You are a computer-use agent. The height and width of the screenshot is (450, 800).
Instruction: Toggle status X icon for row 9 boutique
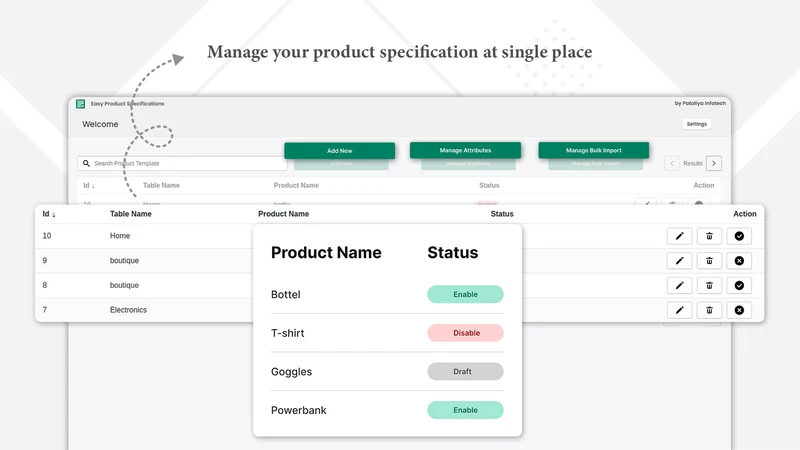click(739, 261)
